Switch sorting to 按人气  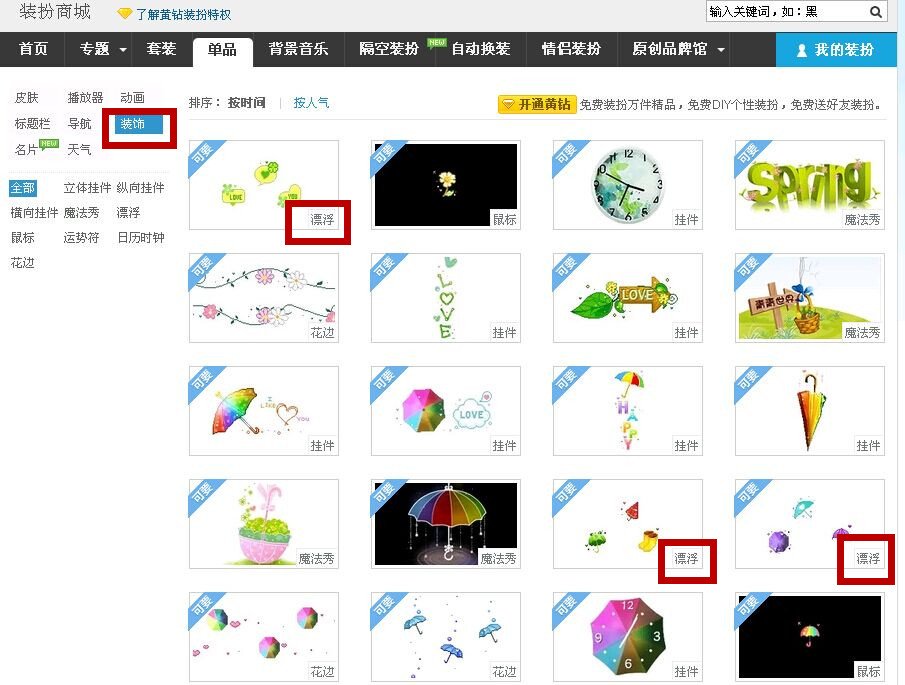tap(311, 103)
